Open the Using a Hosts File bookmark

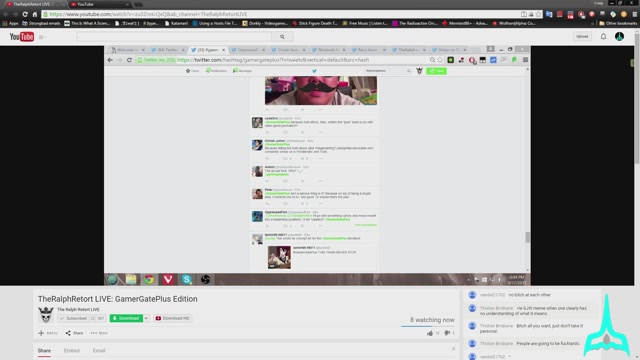click(x=215, y=24)
